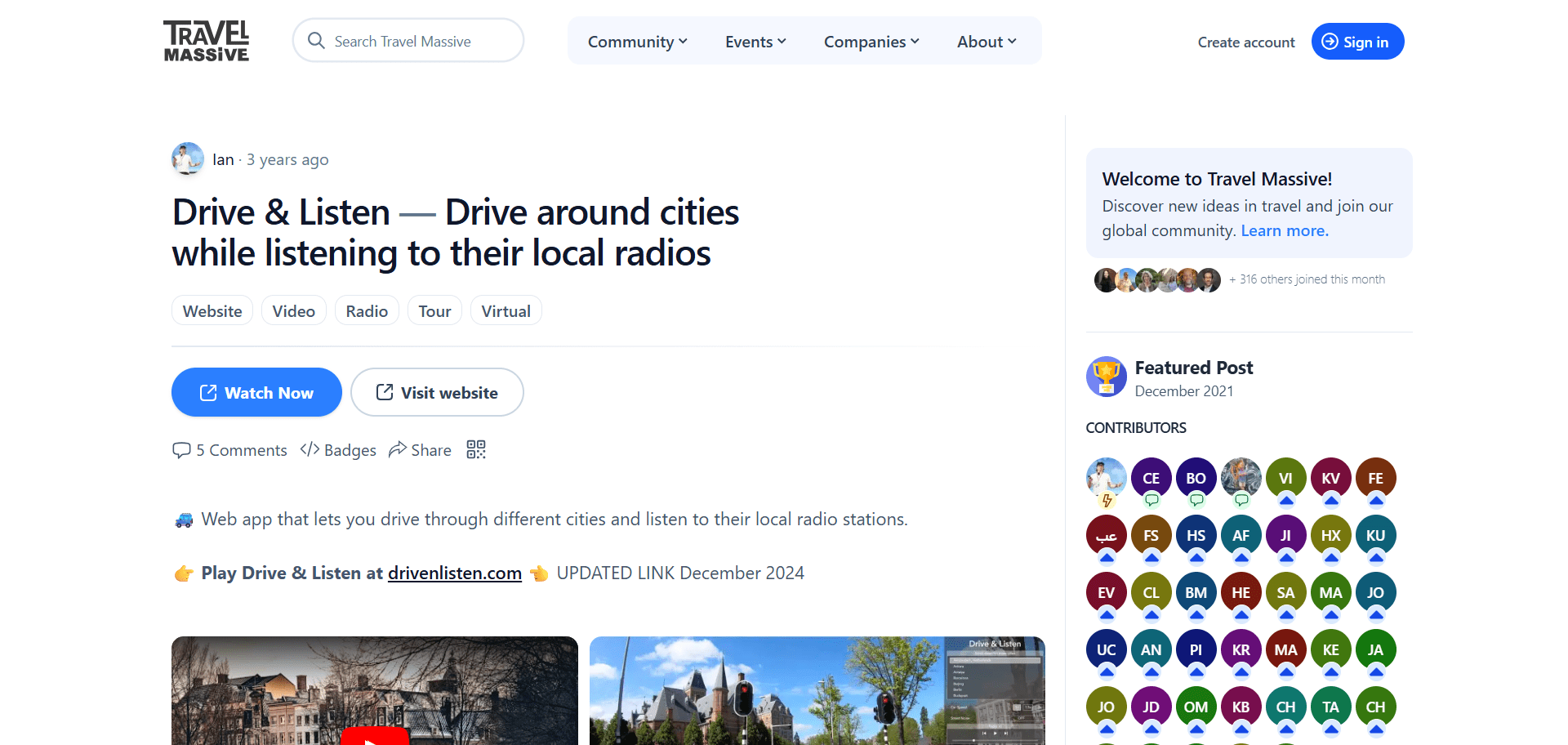Select the Radio tag
The height and width of the screenshot is (745, 1568).
pos(367,311)
